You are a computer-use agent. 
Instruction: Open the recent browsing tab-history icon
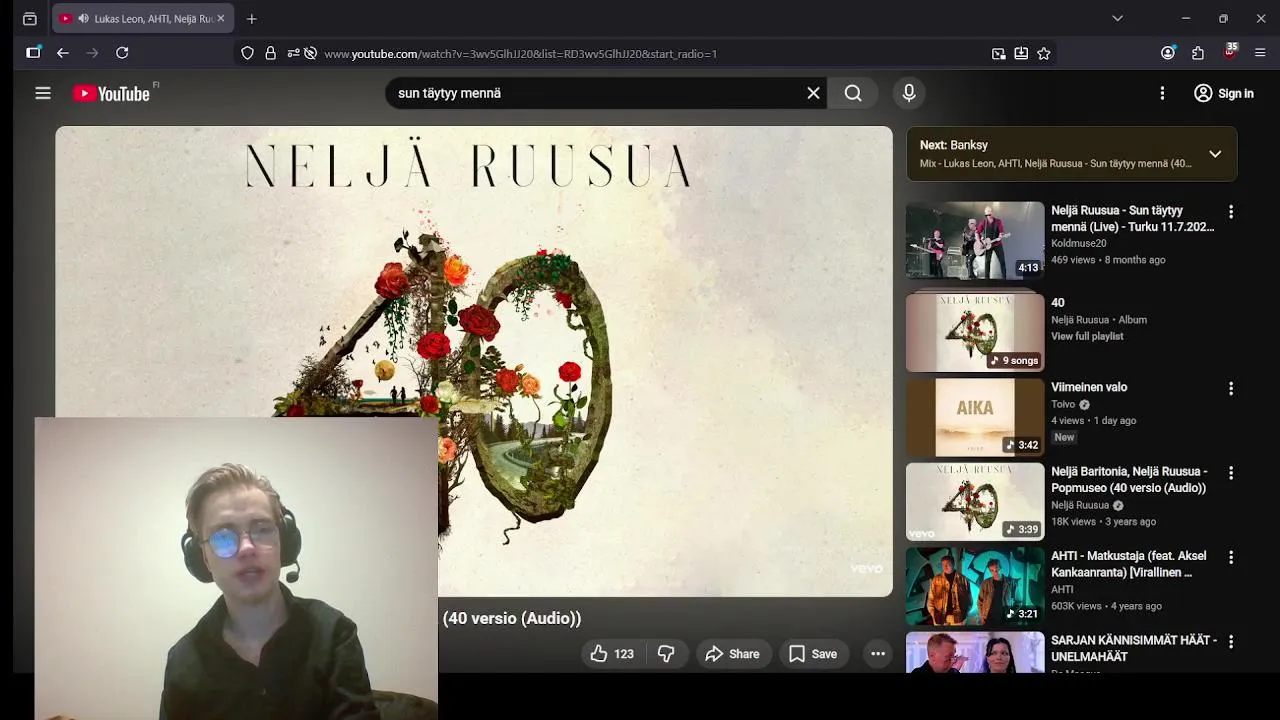click(29, 19)
